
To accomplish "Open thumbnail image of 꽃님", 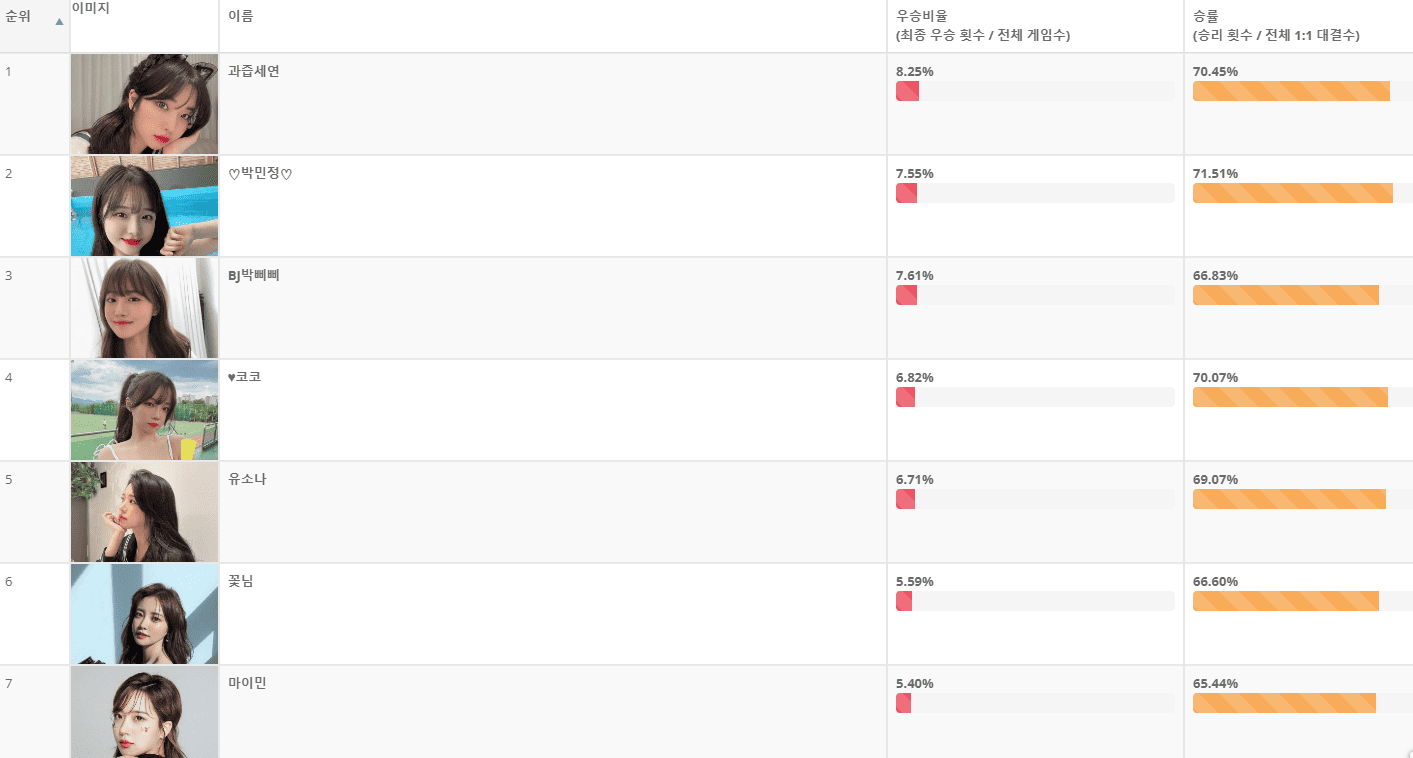I will (x=144, y=614).
